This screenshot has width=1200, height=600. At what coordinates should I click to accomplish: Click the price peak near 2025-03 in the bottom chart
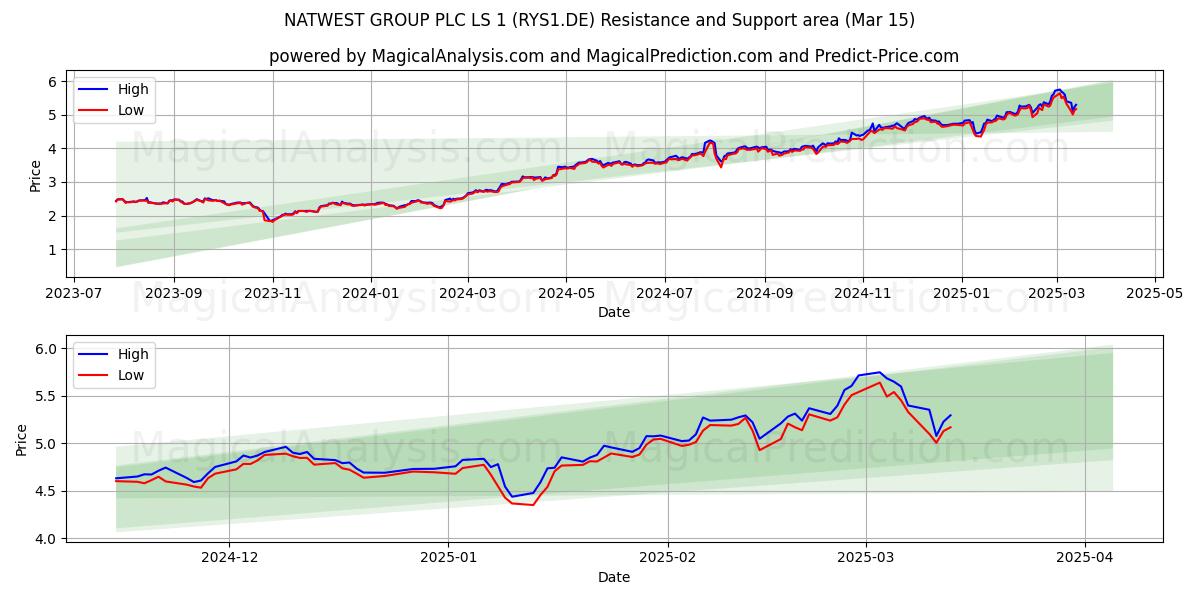pos(879,373)
